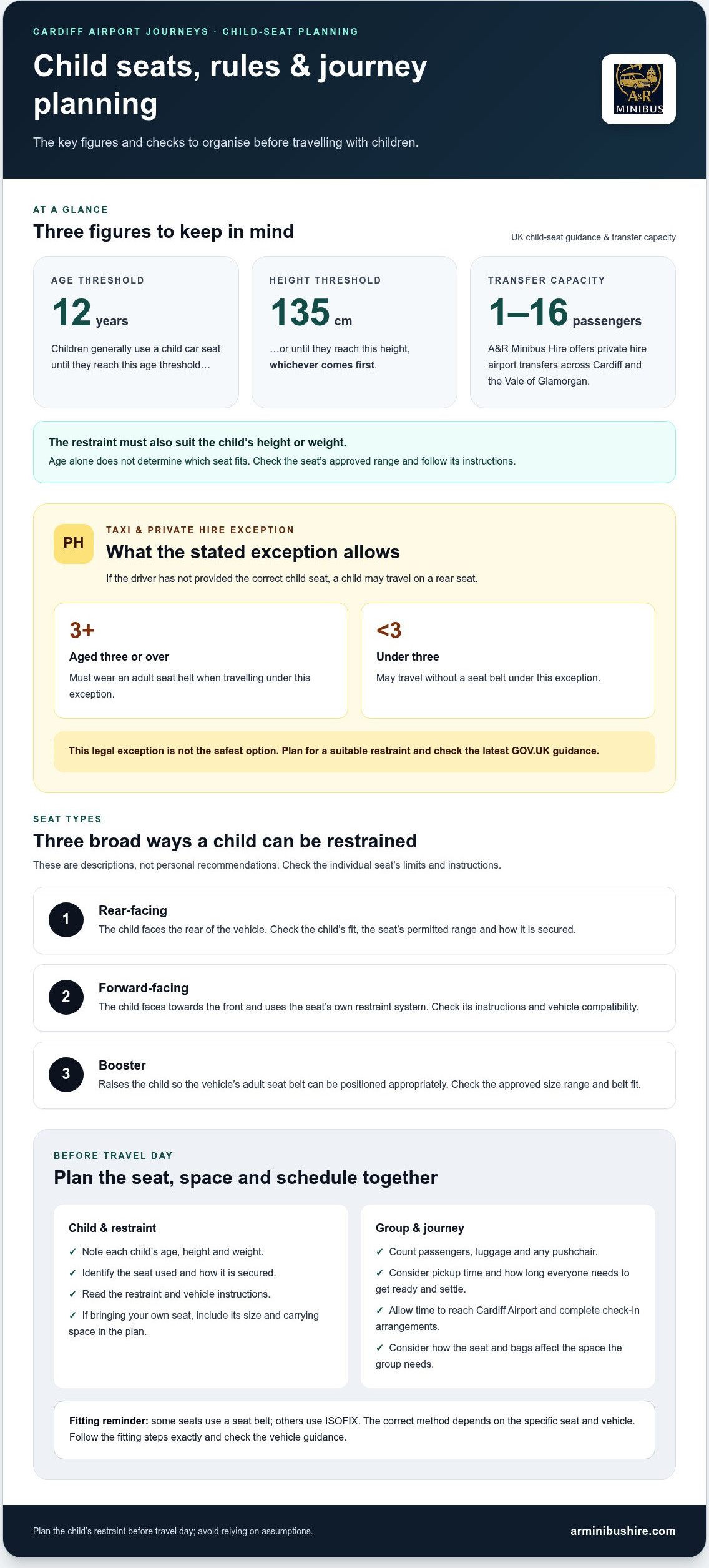Click the 135 cm height threshold card
This screenshot has width=709, height=1568.
[354, 332]
